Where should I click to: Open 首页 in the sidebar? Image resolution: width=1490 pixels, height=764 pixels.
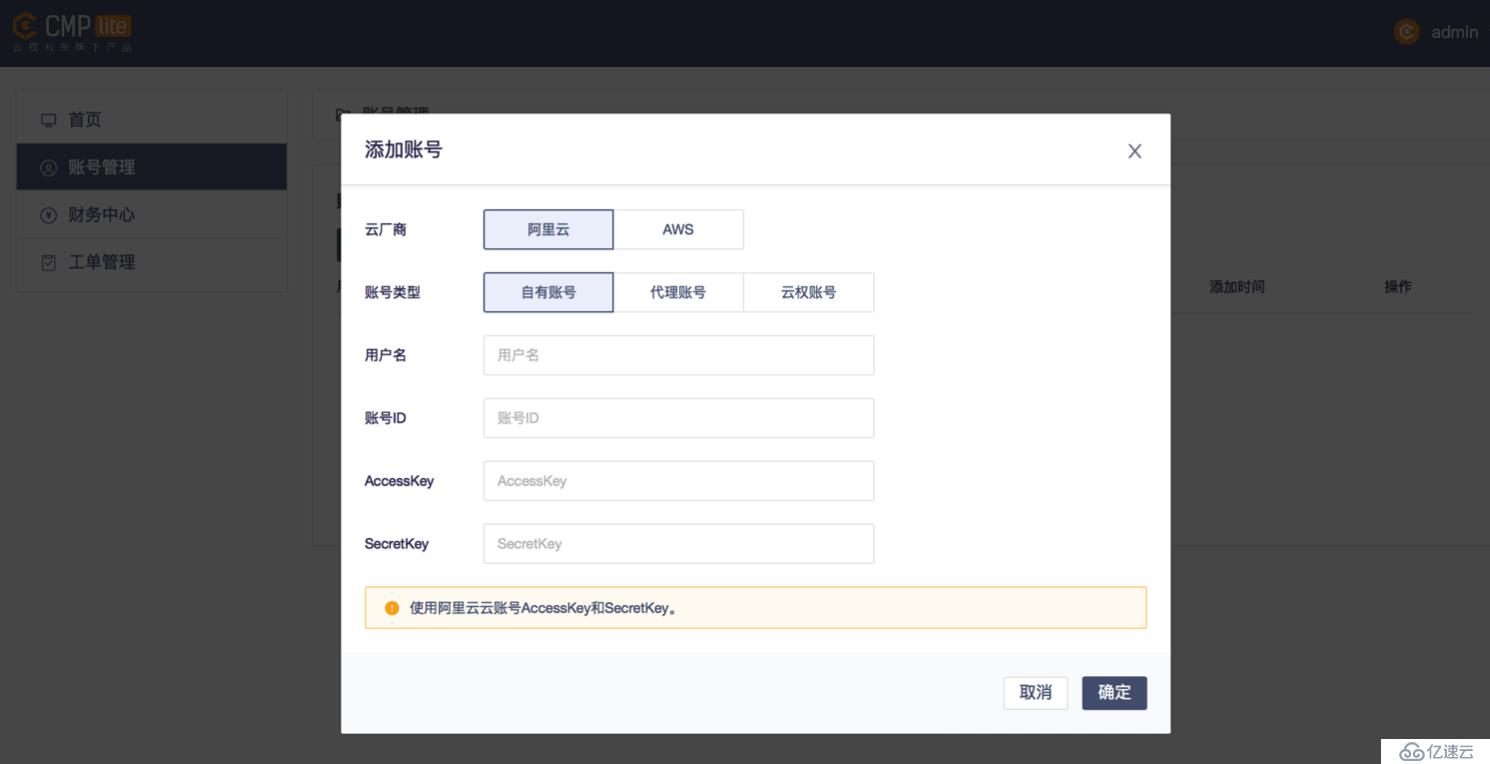(152, 119)
